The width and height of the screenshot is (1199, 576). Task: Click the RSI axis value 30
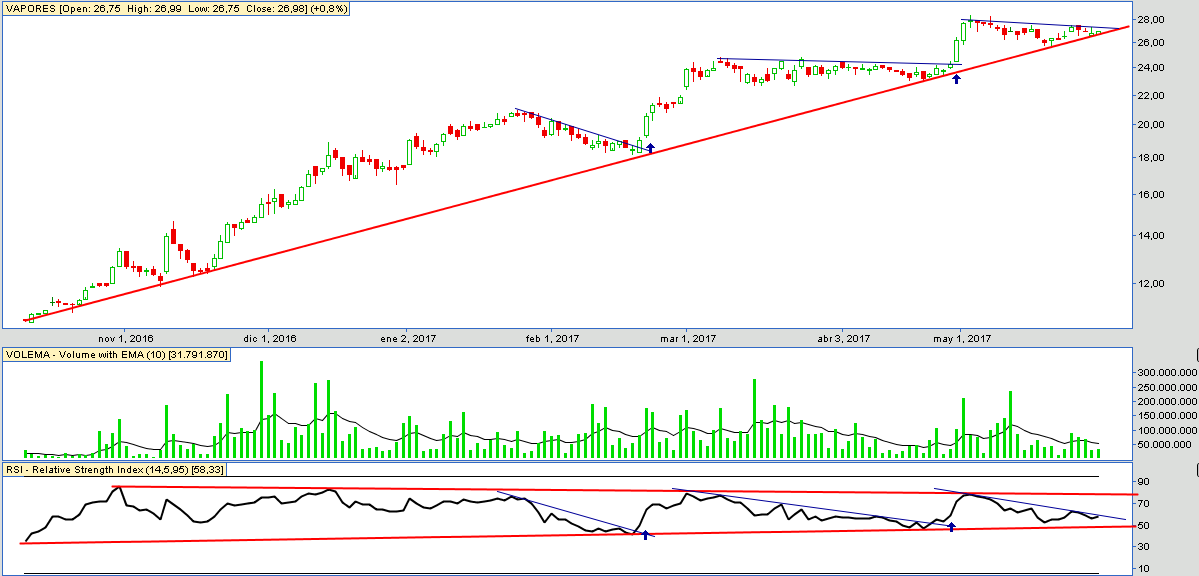pos(1145,547)
